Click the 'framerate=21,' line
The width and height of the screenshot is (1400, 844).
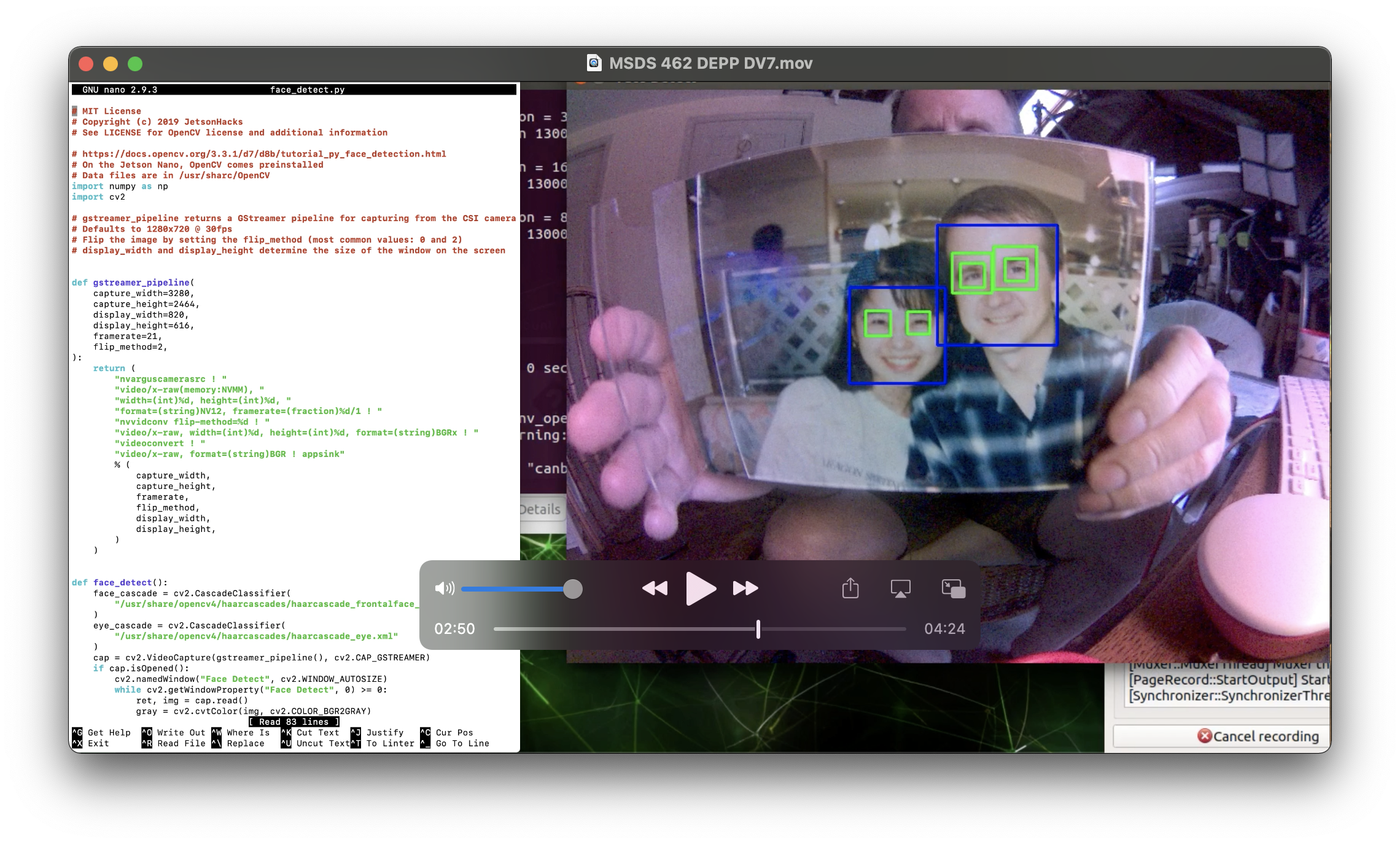(128, 336)
